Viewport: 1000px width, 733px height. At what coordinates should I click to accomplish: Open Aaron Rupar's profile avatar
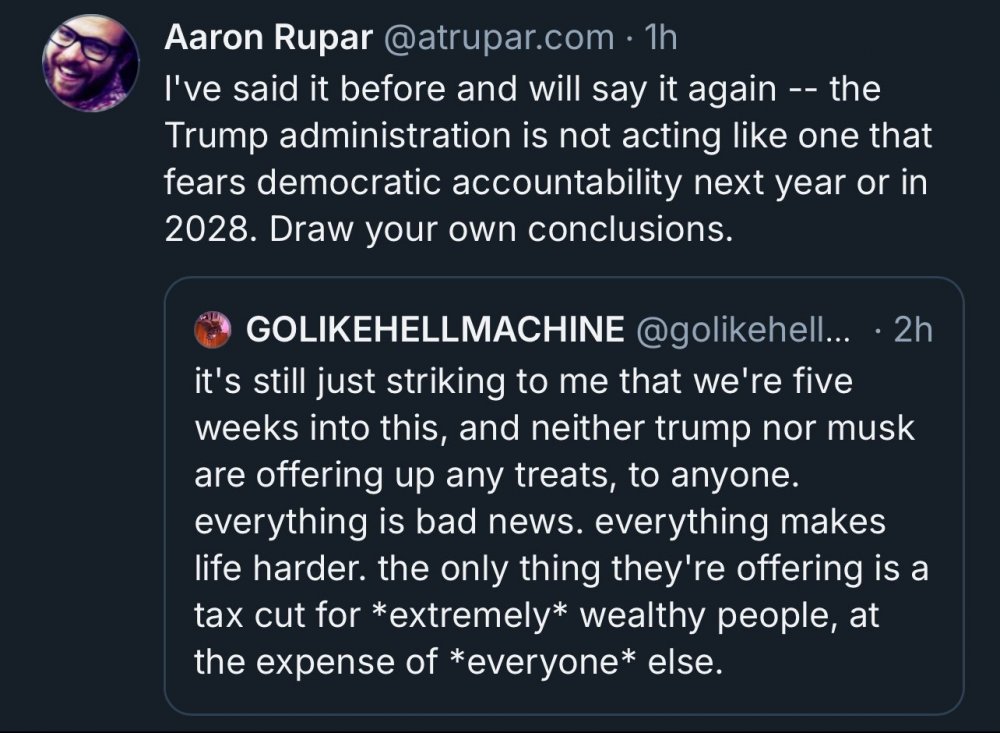click(90, 62)
